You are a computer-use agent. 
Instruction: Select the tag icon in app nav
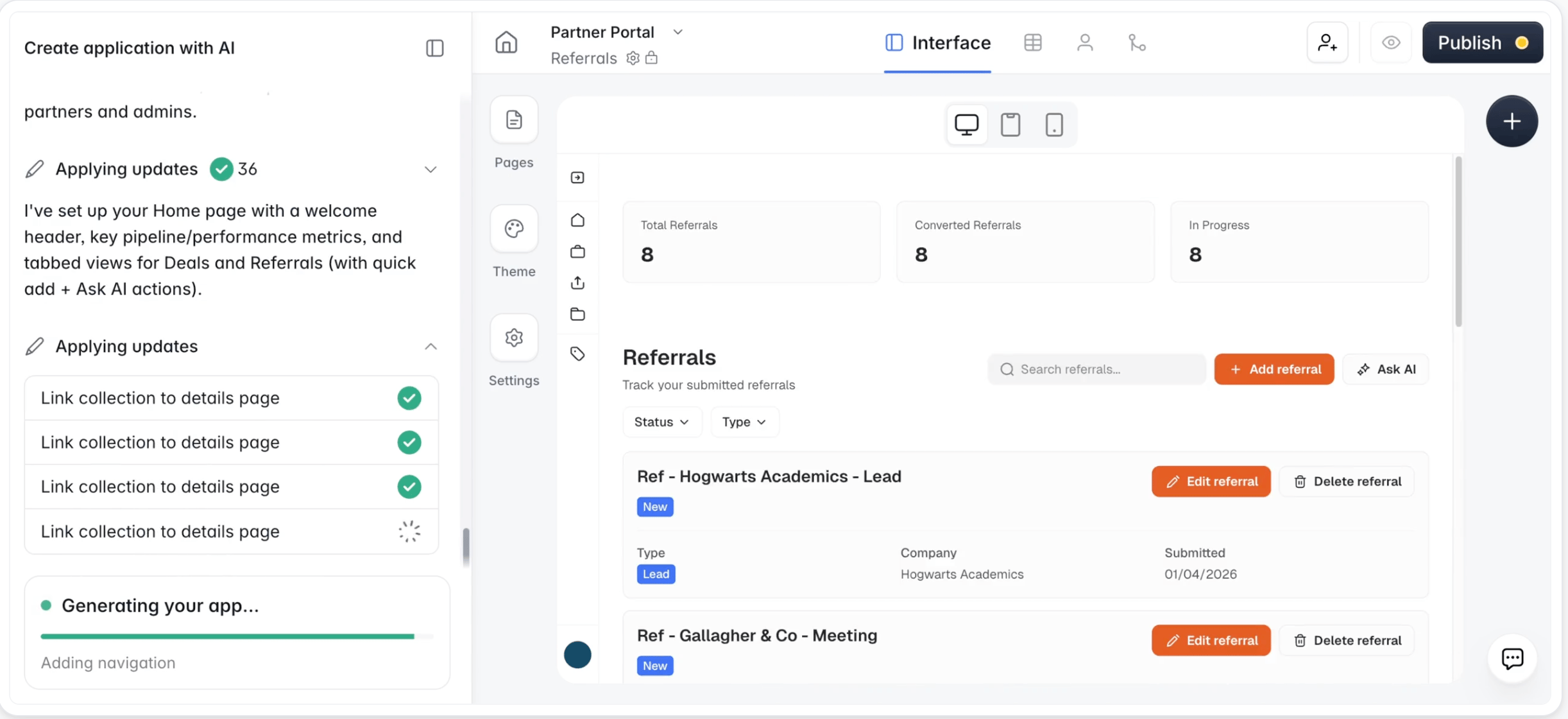[x=577, y=354]
